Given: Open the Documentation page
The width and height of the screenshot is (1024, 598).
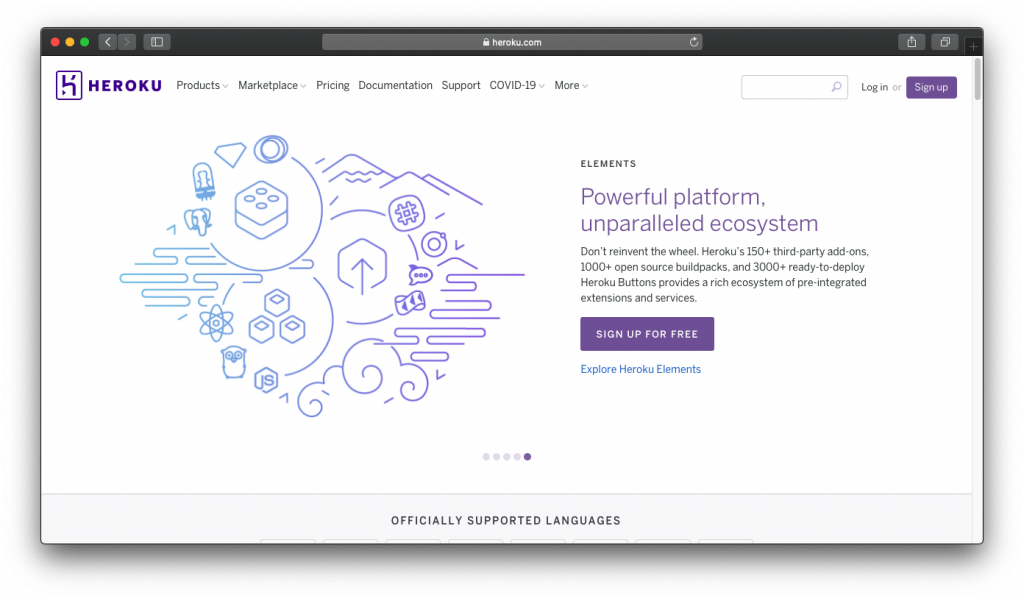Looking at the screenshot, I should (x=395, y=86).
